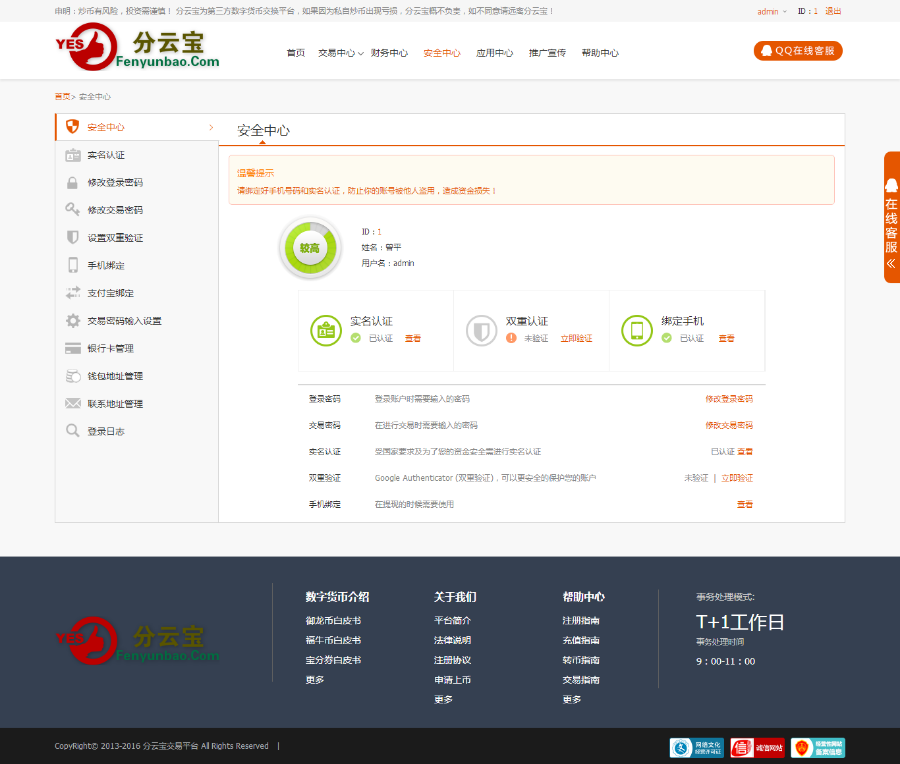Expand the 在线客服 side panel arrows
This screenshot has height=764, width=900.
tap(891, 264)
